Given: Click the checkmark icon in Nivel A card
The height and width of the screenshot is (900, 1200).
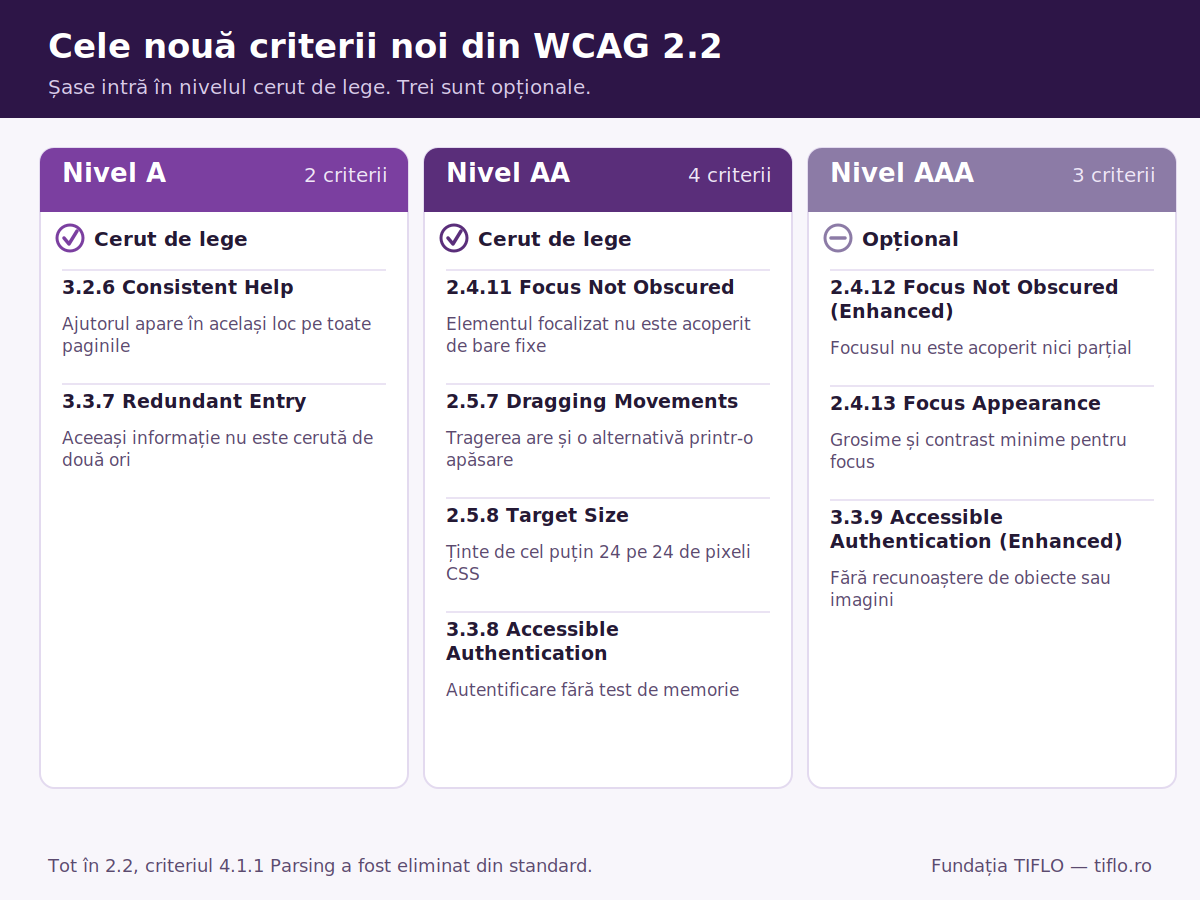Looking at the screenshot, I should tap(70, 238).
